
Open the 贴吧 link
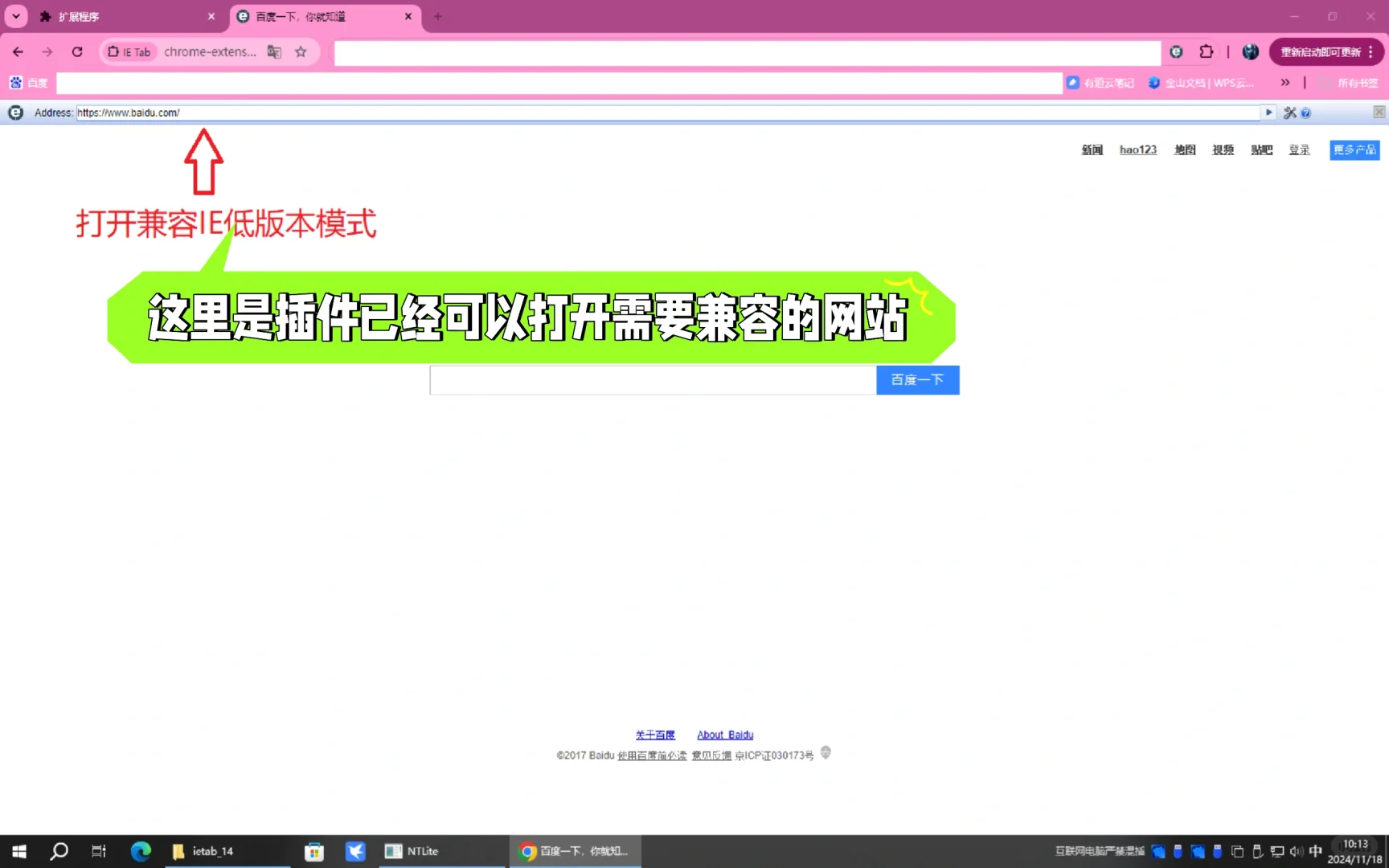[x=1261, y=149]
